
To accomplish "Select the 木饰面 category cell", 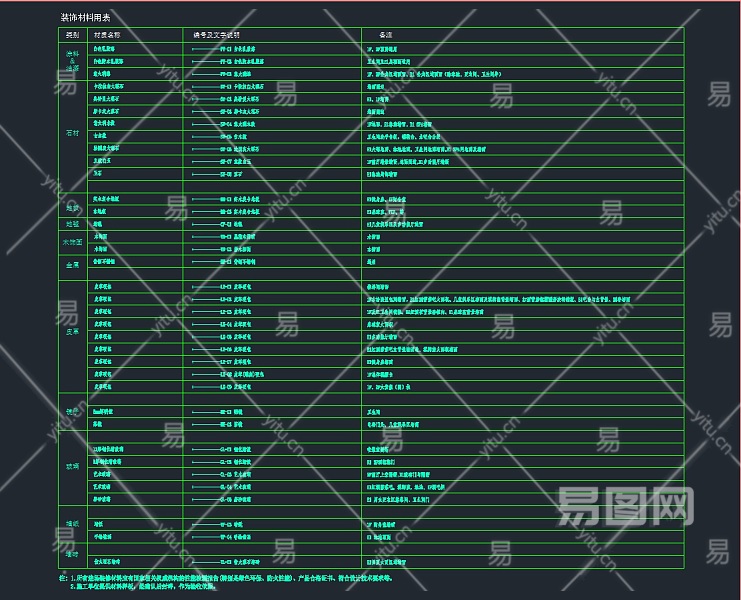I will [x=72, y=242].
